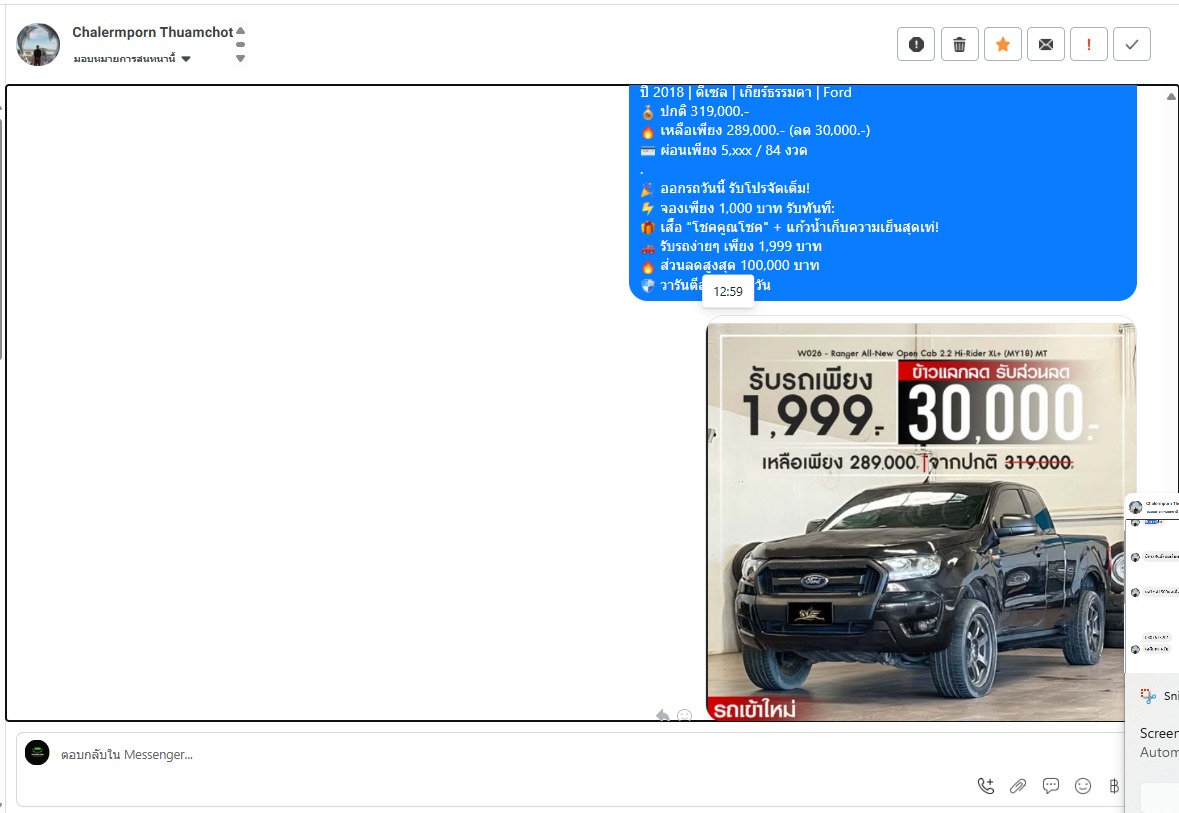Screen dimensions: 1179x813
Task: Mark conversation as spam with octagon icon
Action: [916, 44]
